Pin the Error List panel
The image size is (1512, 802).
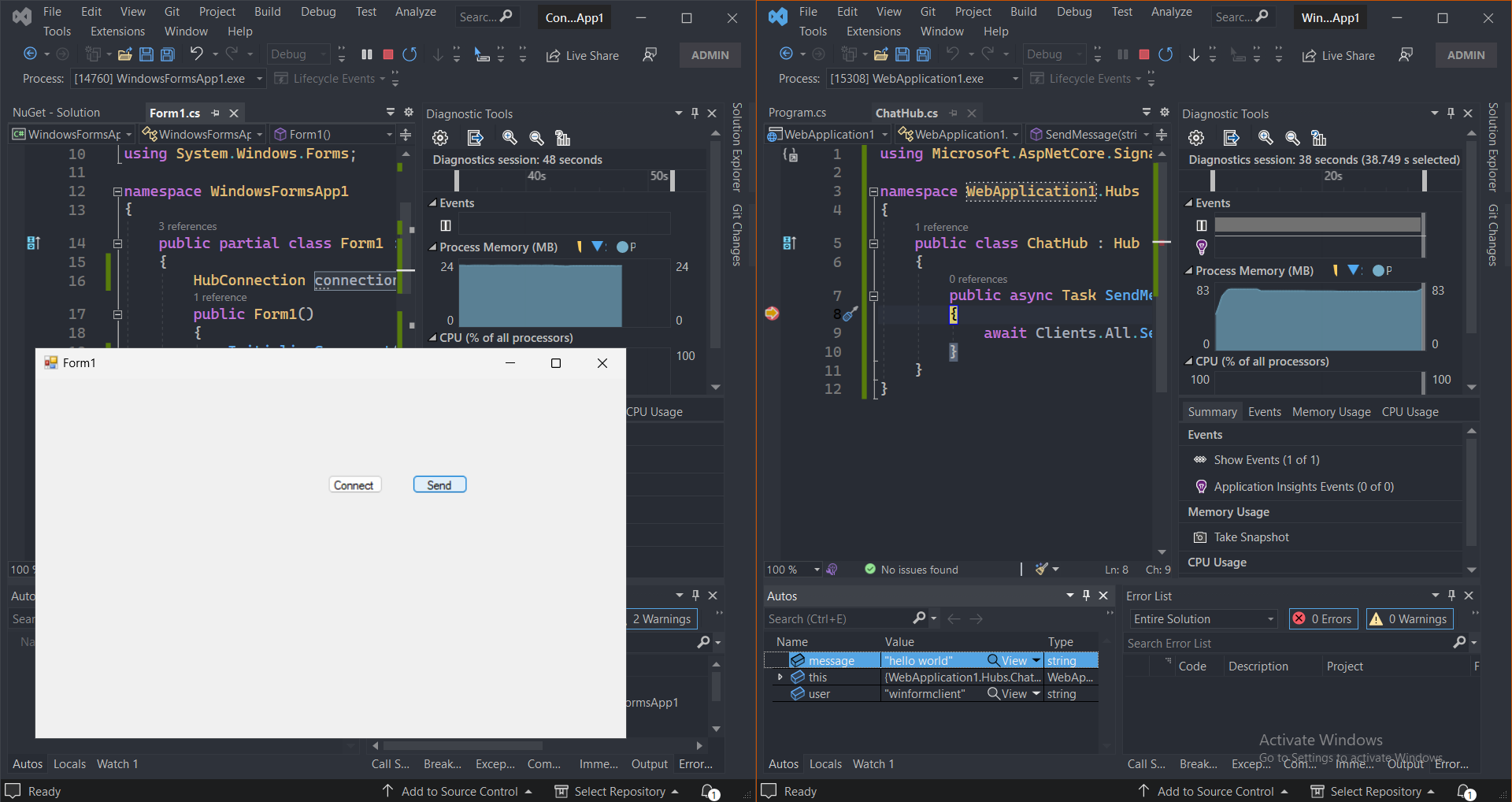click(x=1451, y=596)
